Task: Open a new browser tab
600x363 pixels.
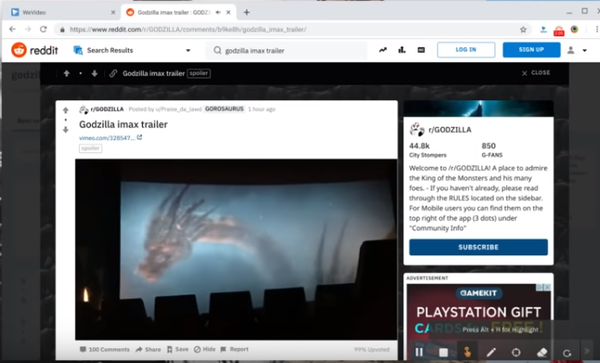Action: (246, 12)
